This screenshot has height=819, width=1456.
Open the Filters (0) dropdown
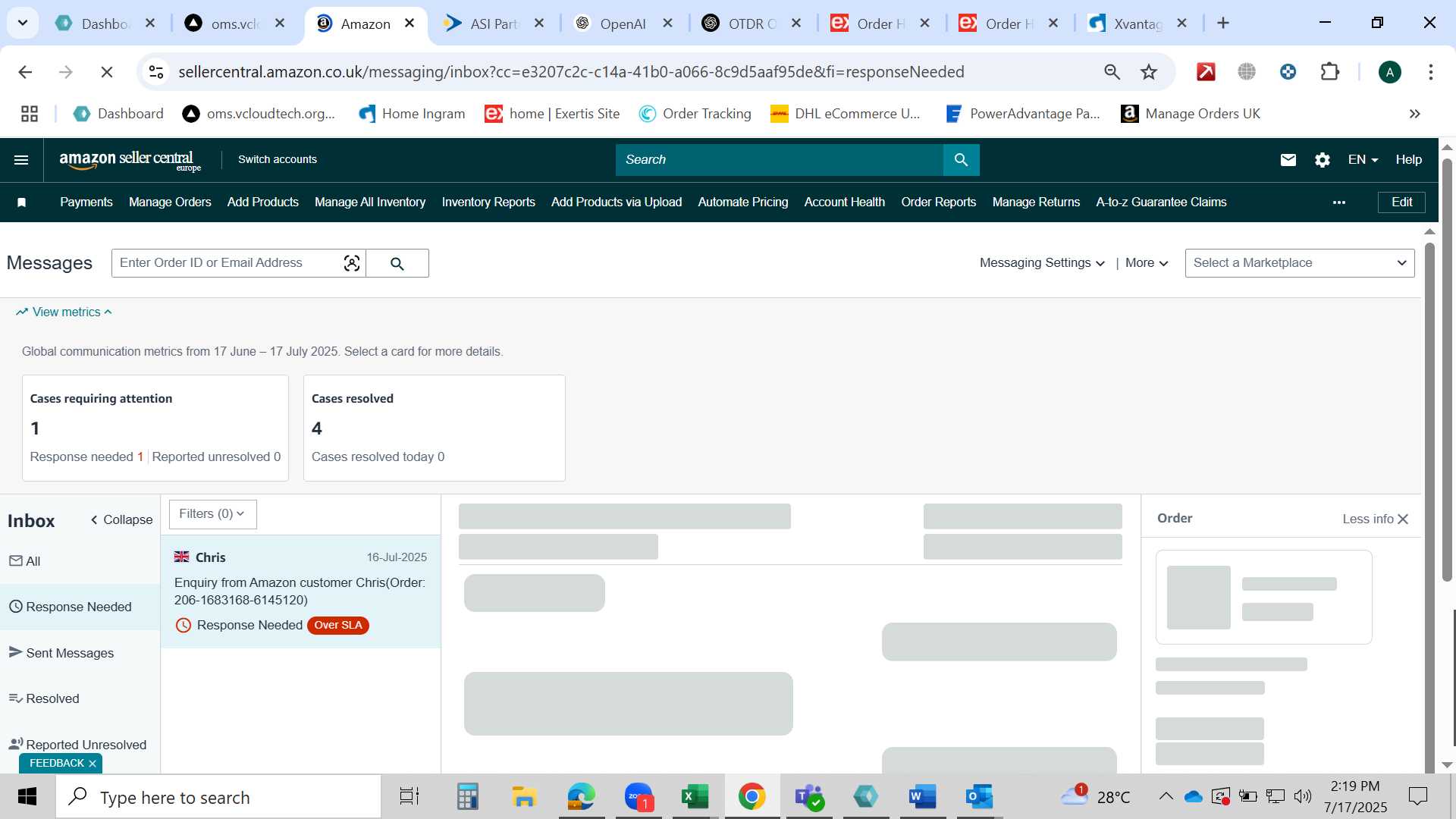point(212,514)
